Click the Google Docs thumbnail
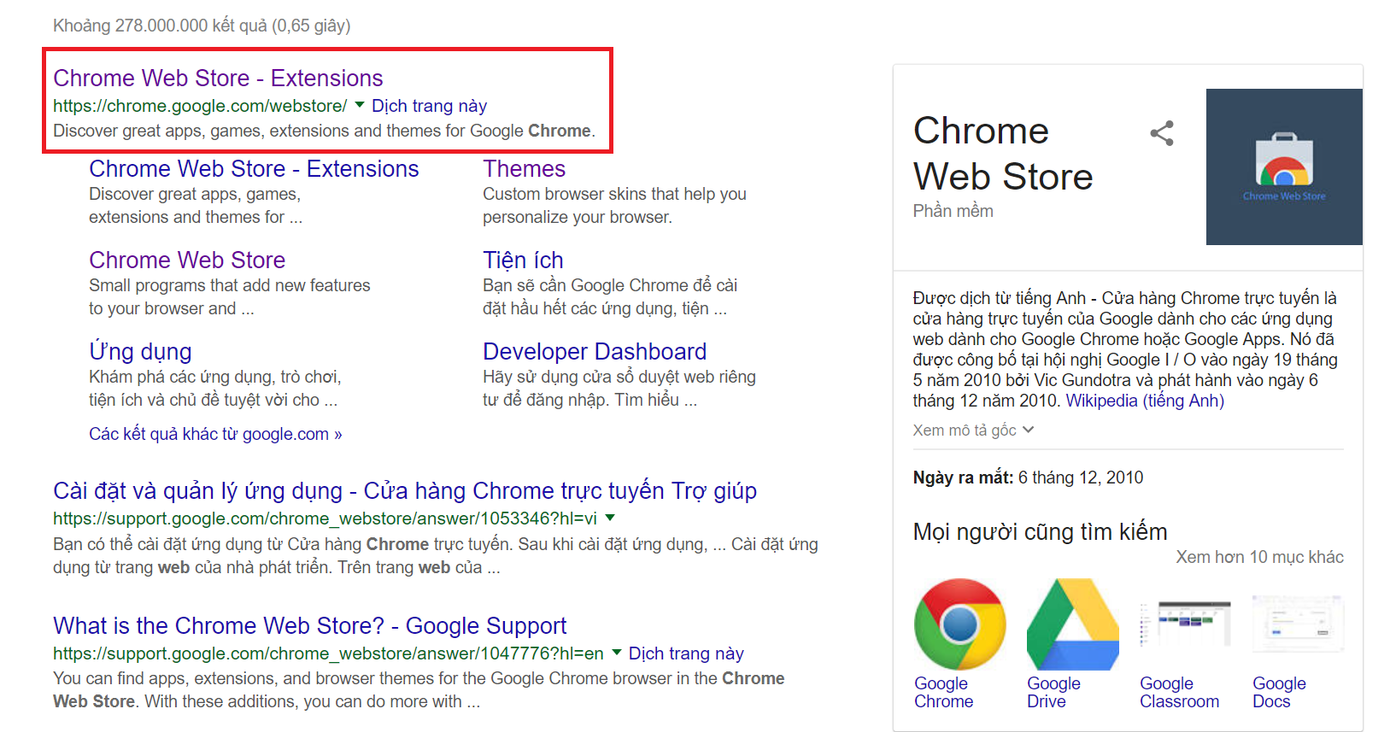The image size is (1390, 732). pyautogui.click(x=1299, y=624)
